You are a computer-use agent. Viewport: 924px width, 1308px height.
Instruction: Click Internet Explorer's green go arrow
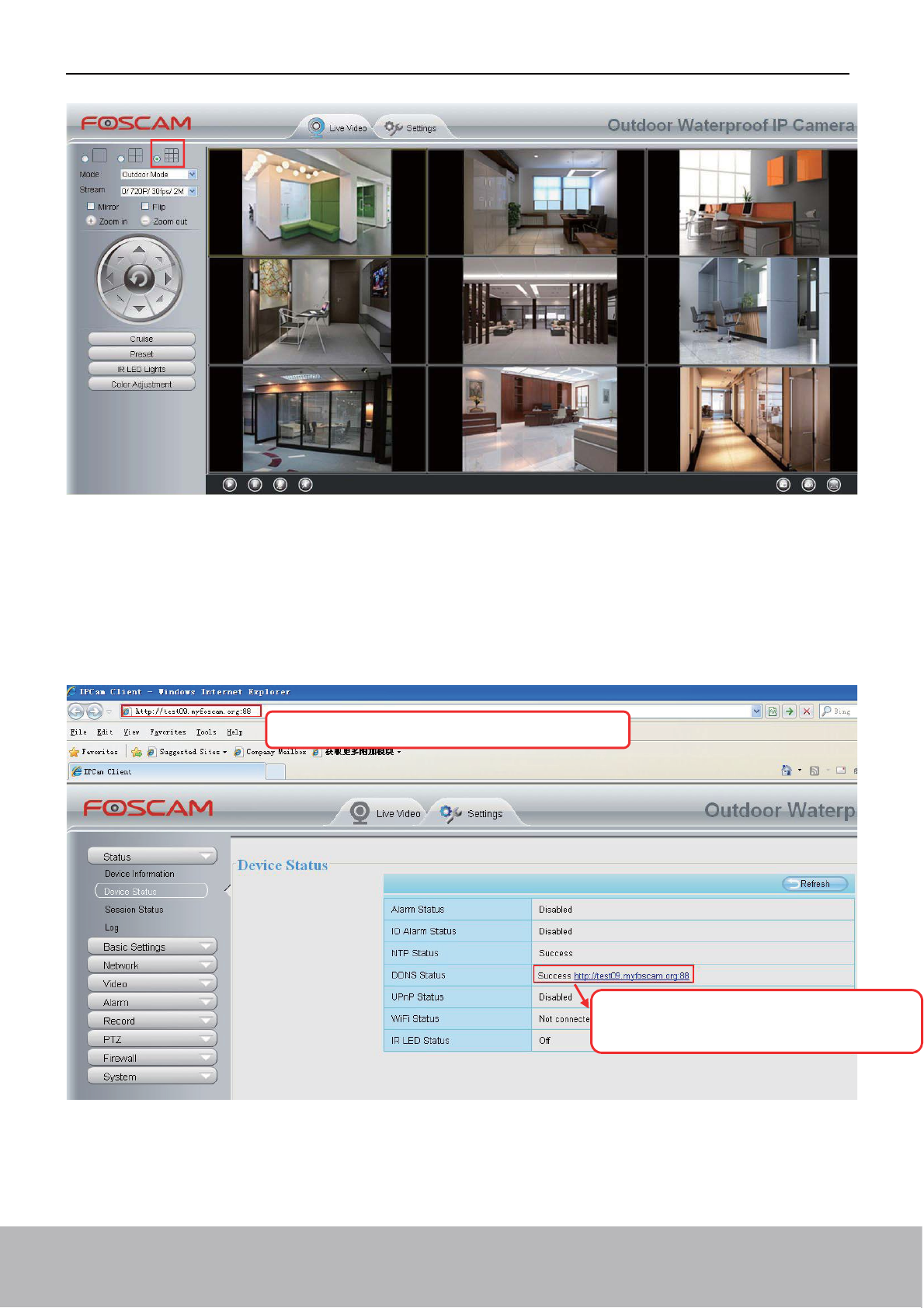coord(789,711)
